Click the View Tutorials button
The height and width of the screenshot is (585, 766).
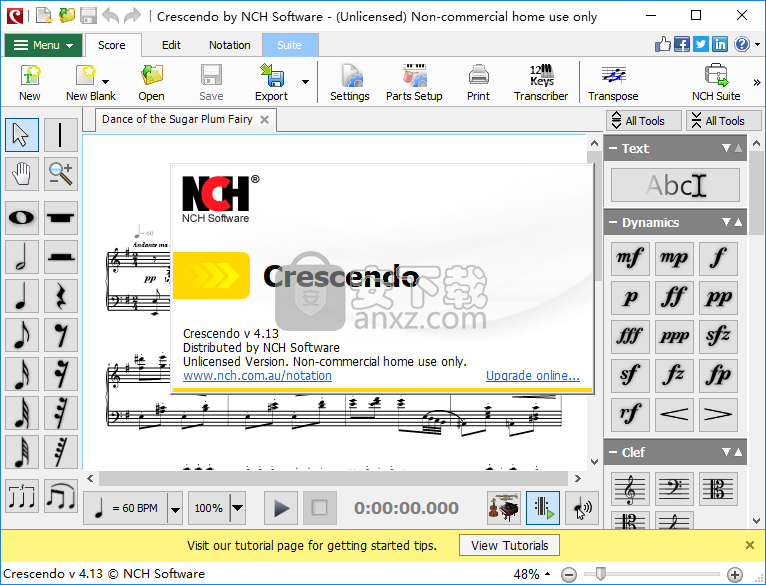pos(509,545)
